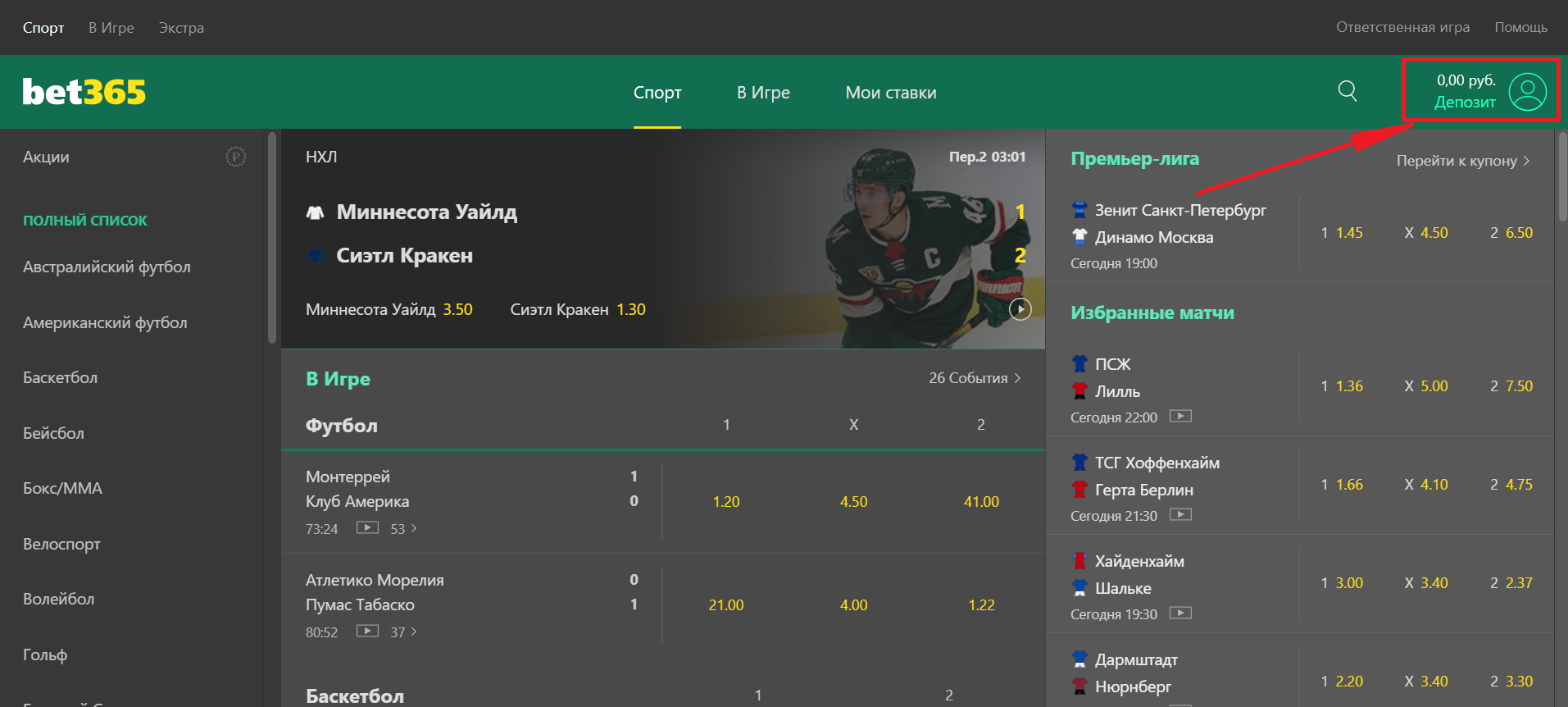Click the Шальке jersey icon

[1079, 588]
